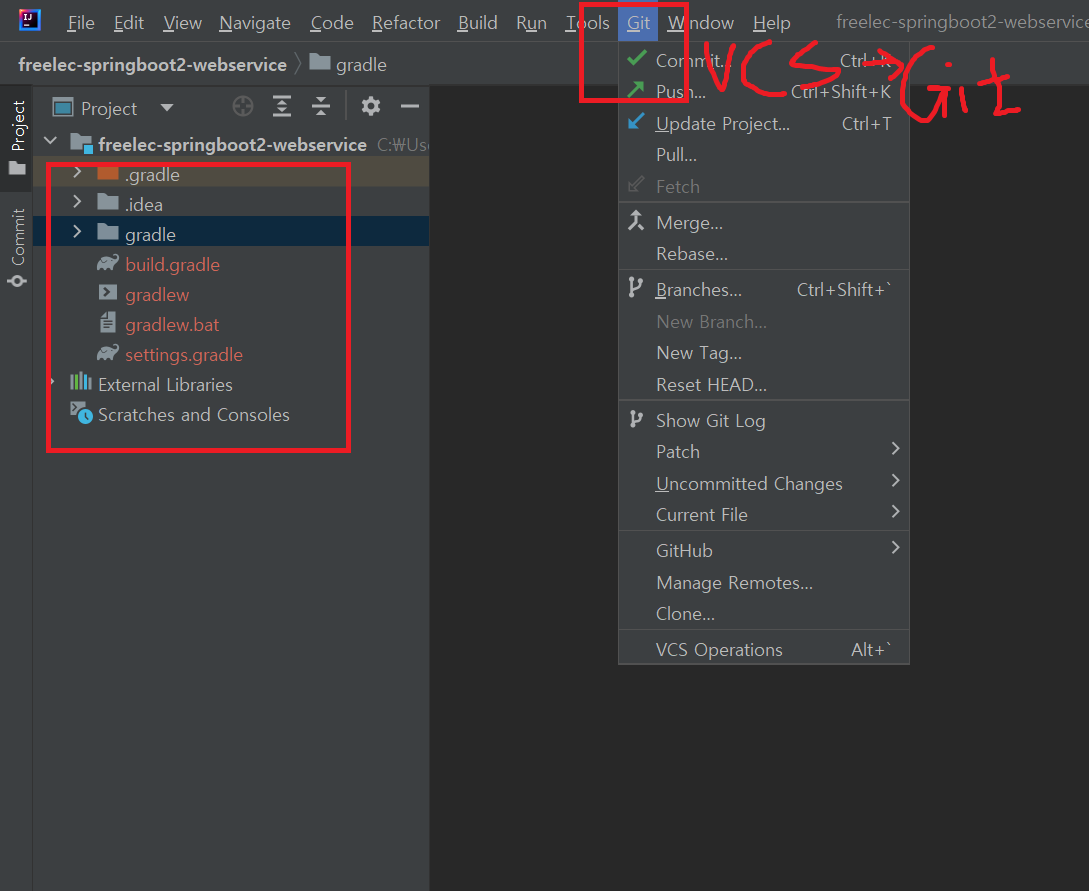Open the Project view dropdown arrow
The height and width of the screenshot is (891, 1089).
pos(167,108)
